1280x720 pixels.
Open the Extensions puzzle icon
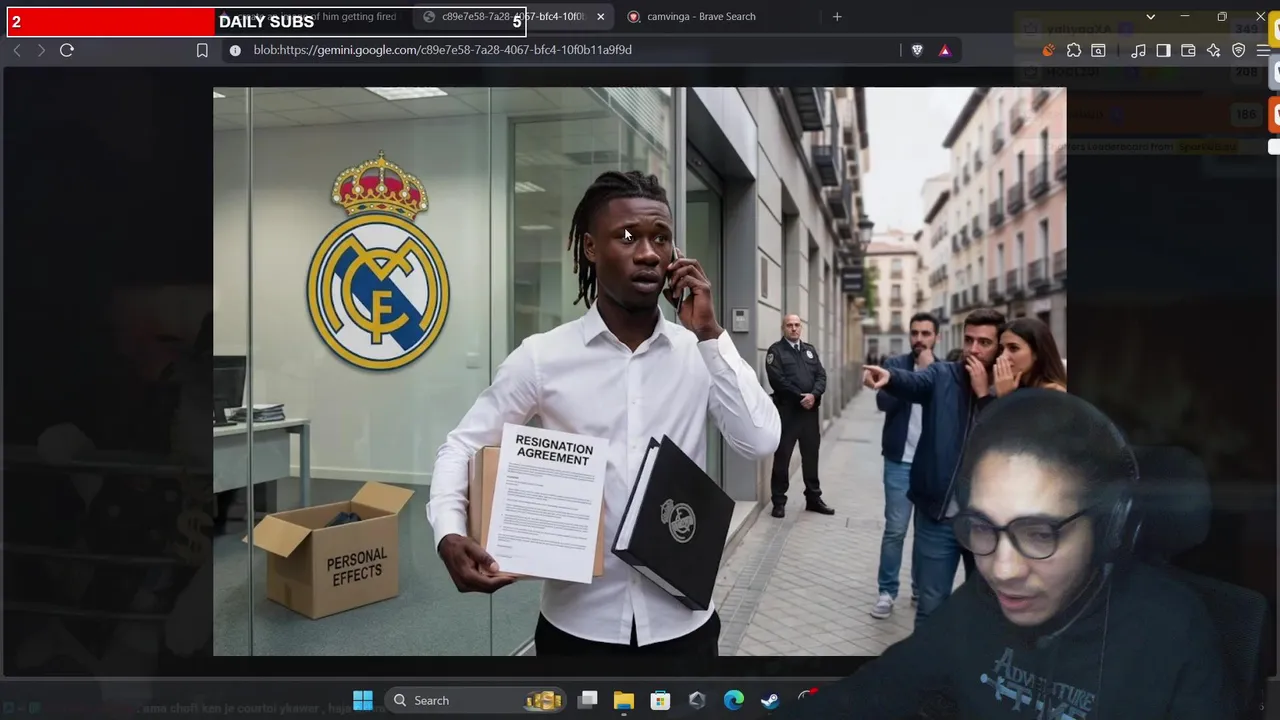(x=1074, y=50)
